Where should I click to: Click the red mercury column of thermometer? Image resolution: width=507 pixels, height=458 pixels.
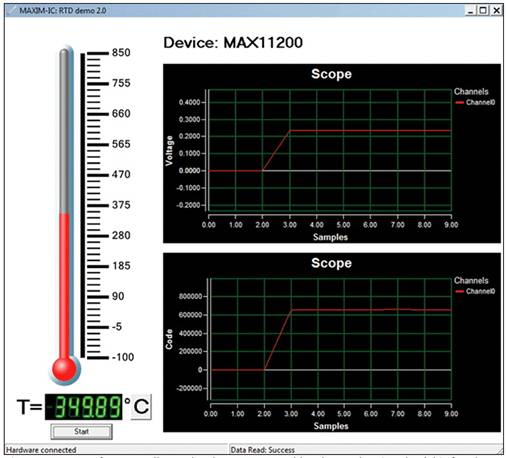tap(64, 286)
